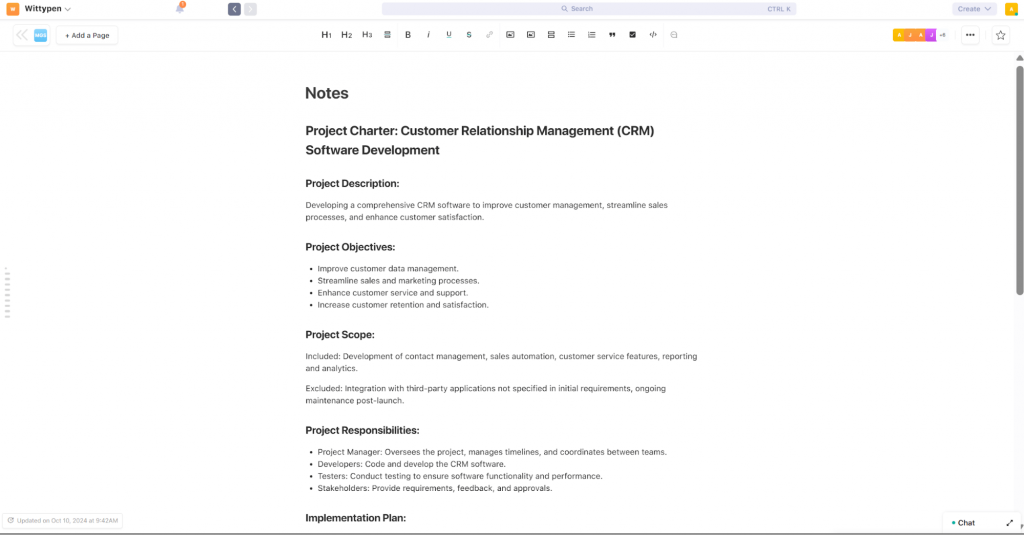Expand chat with the diagonal arrow icon

[1010, 523]
